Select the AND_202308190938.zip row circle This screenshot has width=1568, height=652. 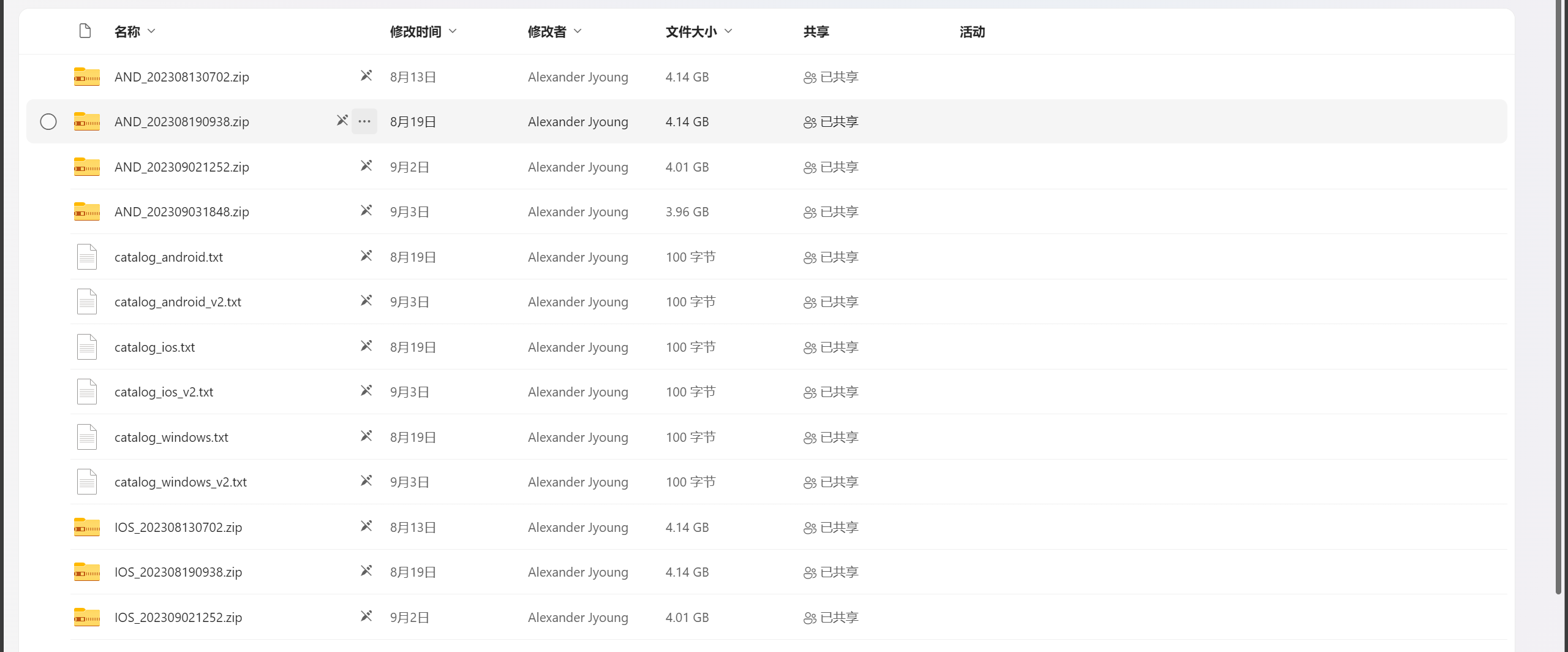coord(48,122)
